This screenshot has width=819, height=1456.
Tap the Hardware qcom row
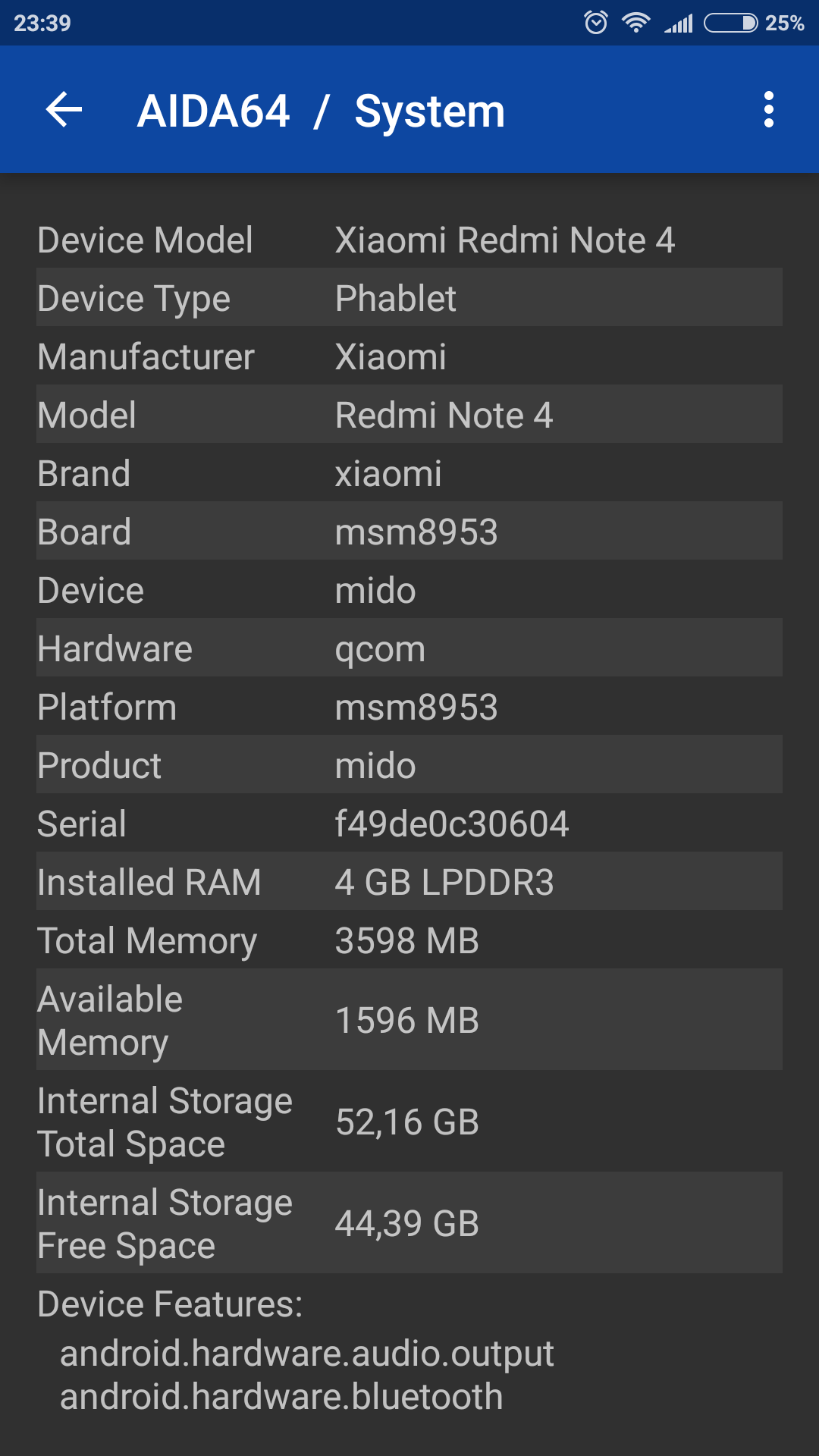(409, 648)
